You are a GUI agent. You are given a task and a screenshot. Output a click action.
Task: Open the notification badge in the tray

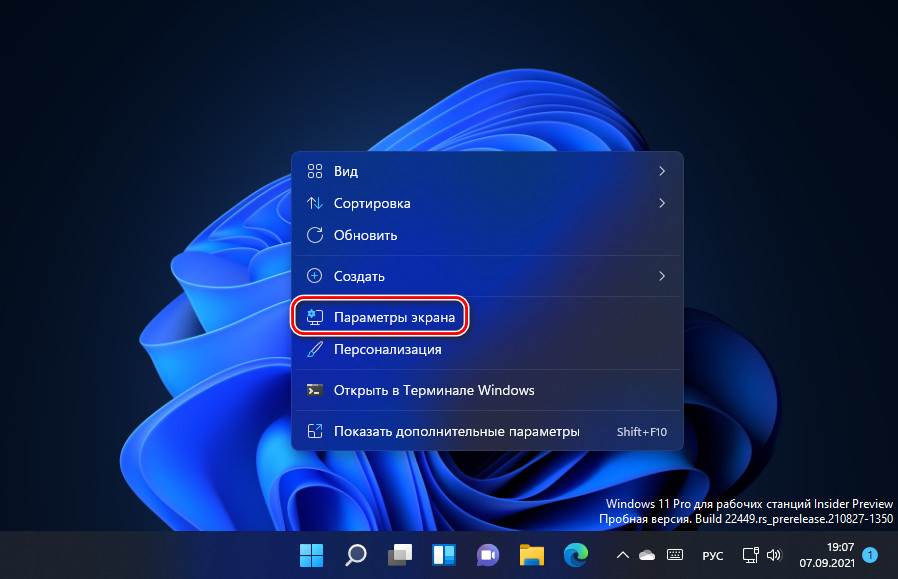870,554
